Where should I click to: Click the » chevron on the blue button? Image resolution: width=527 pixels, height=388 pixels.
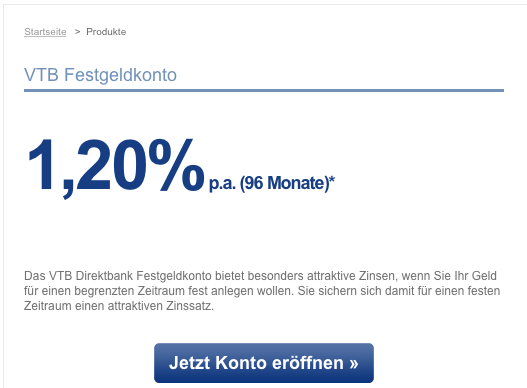coord(354,364)
